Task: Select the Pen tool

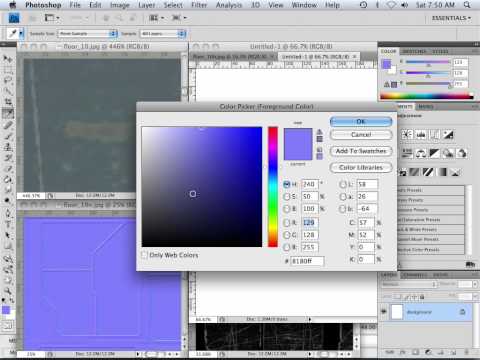Action: tap(7, 213)
